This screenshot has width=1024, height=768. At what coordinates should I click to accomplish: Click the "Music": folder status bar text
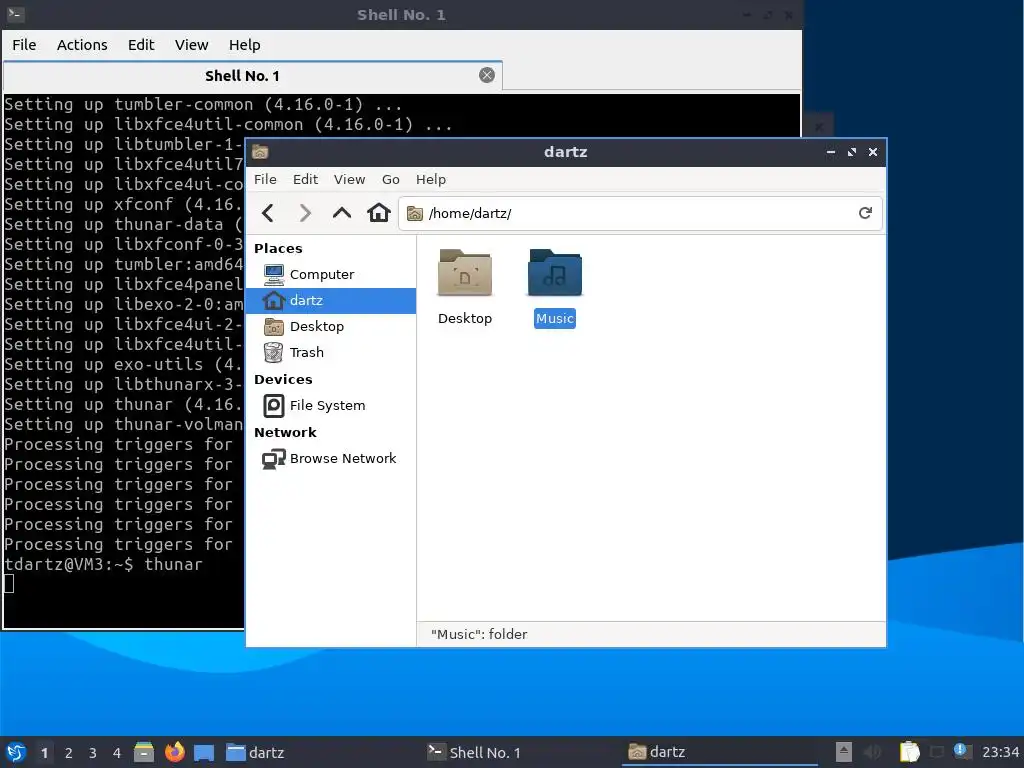(x=479, y=634)
